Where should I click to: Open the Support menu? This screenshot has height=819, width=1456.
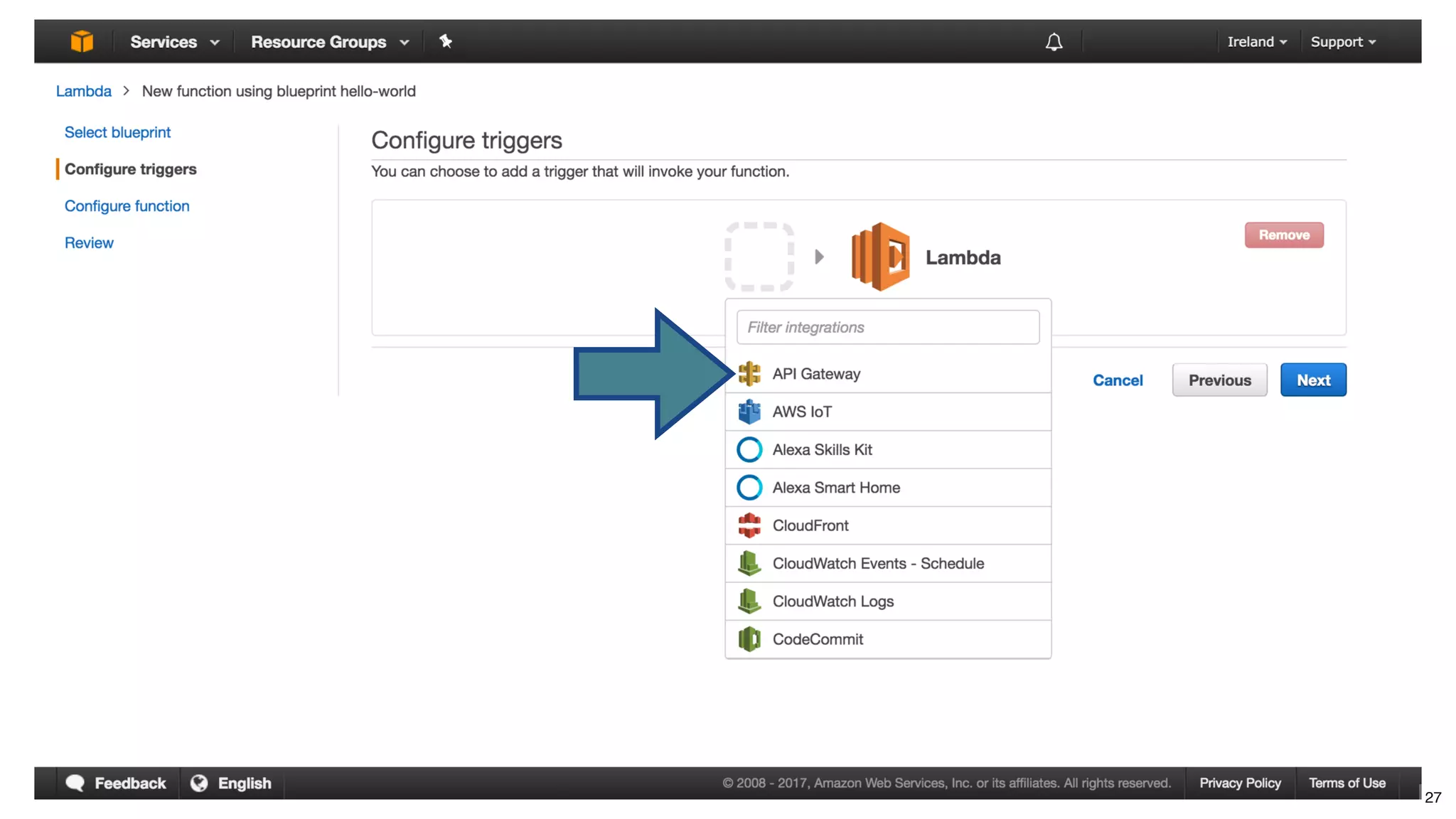click(x=1343, y=42)
